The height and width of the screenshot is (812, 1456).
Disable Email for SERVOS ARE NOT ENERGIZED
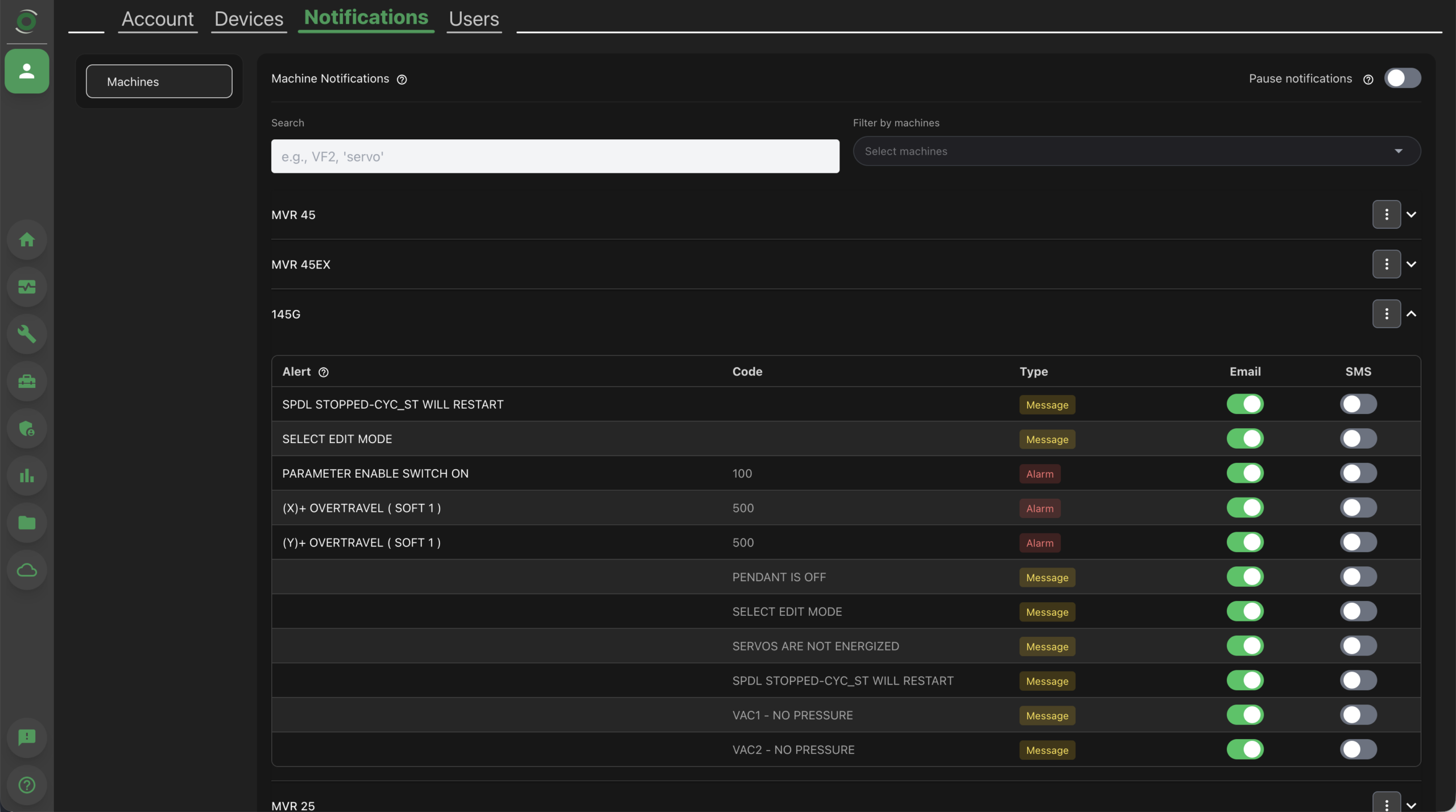pos(1245,646)
